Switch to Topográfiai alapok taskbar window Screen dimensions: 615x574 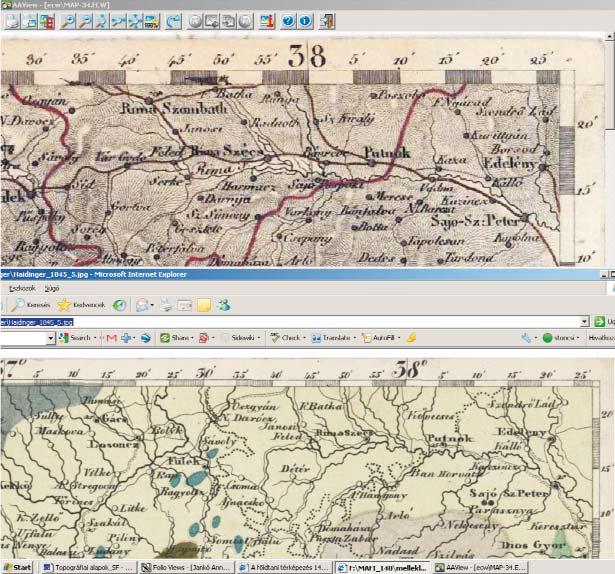(88, 567)
